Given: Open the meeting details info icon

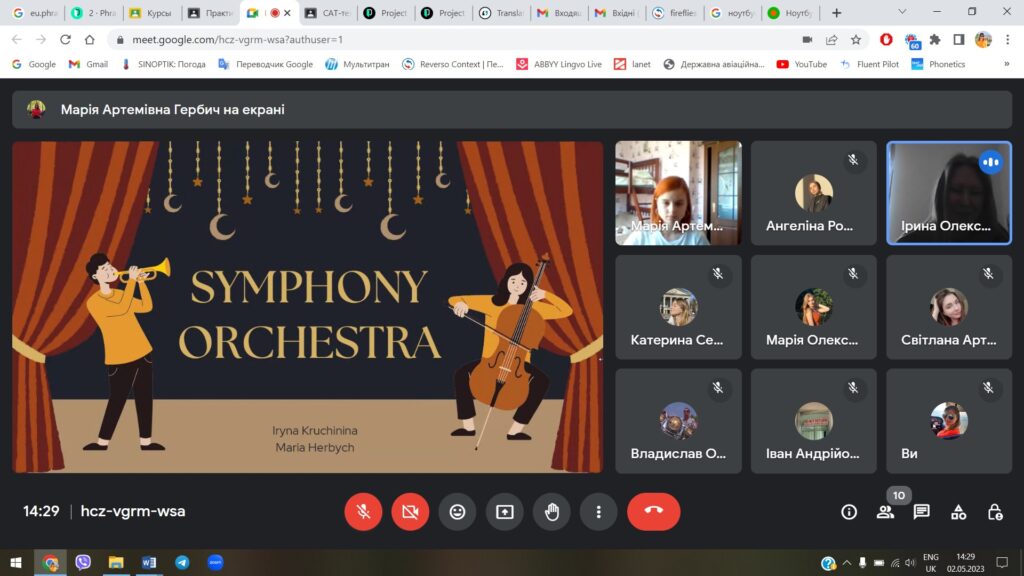Looking at the screenshot, I should (849, 512).
